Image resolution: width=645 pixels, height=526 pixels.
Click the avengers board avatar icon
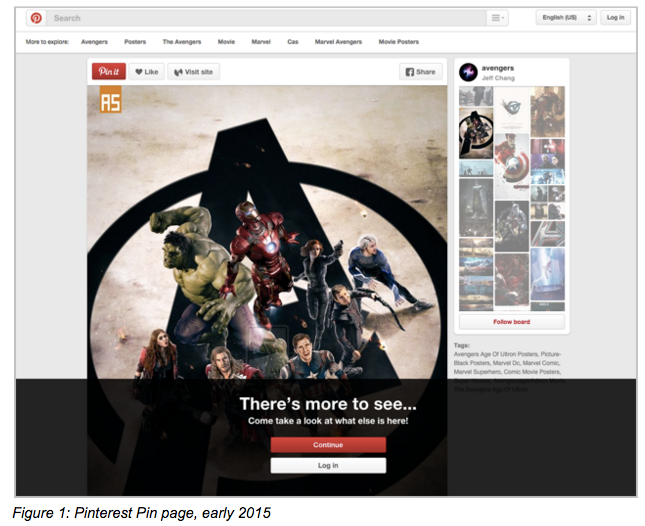pos(468,72)
